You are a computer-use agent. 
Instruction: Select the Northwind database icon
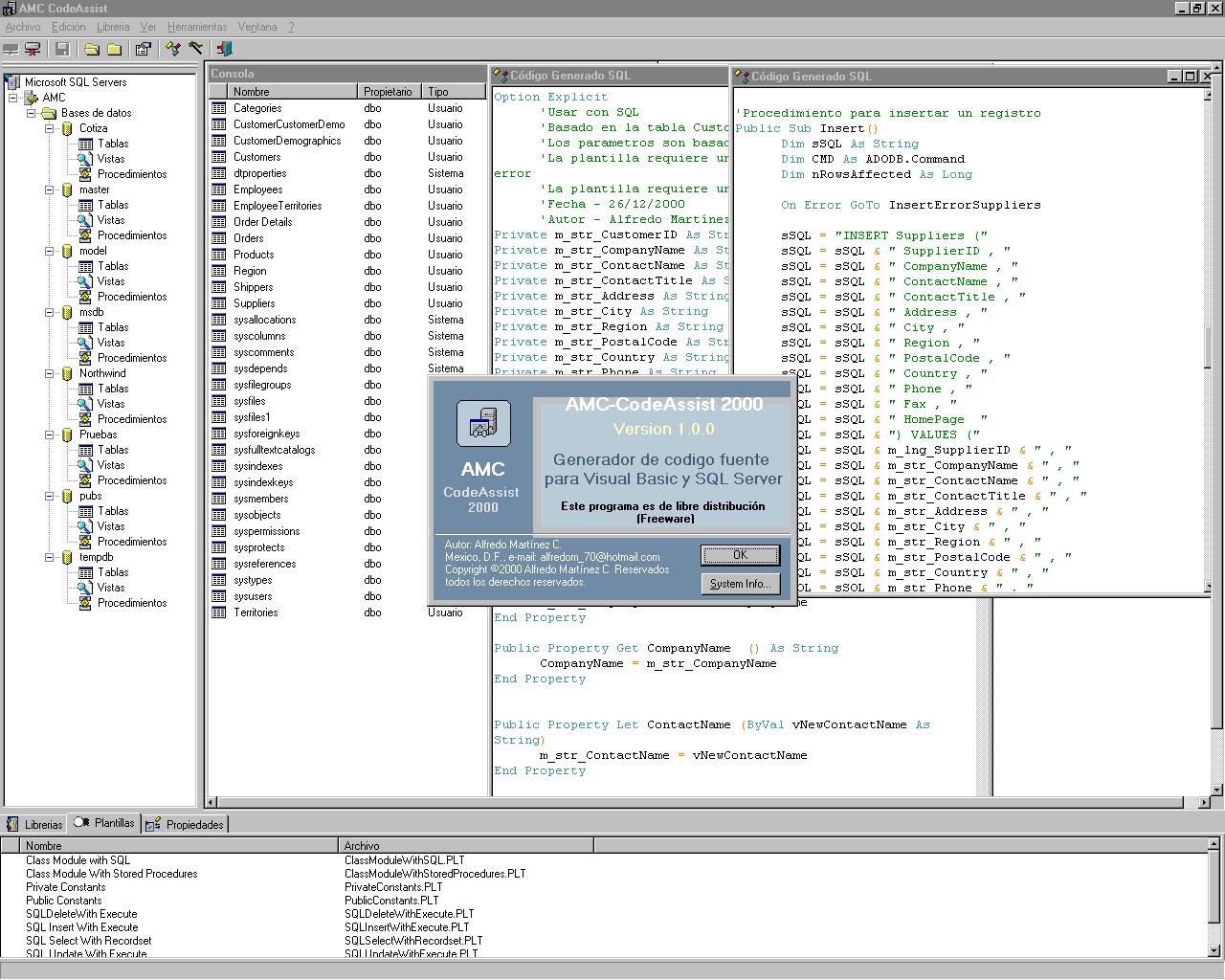67,373
